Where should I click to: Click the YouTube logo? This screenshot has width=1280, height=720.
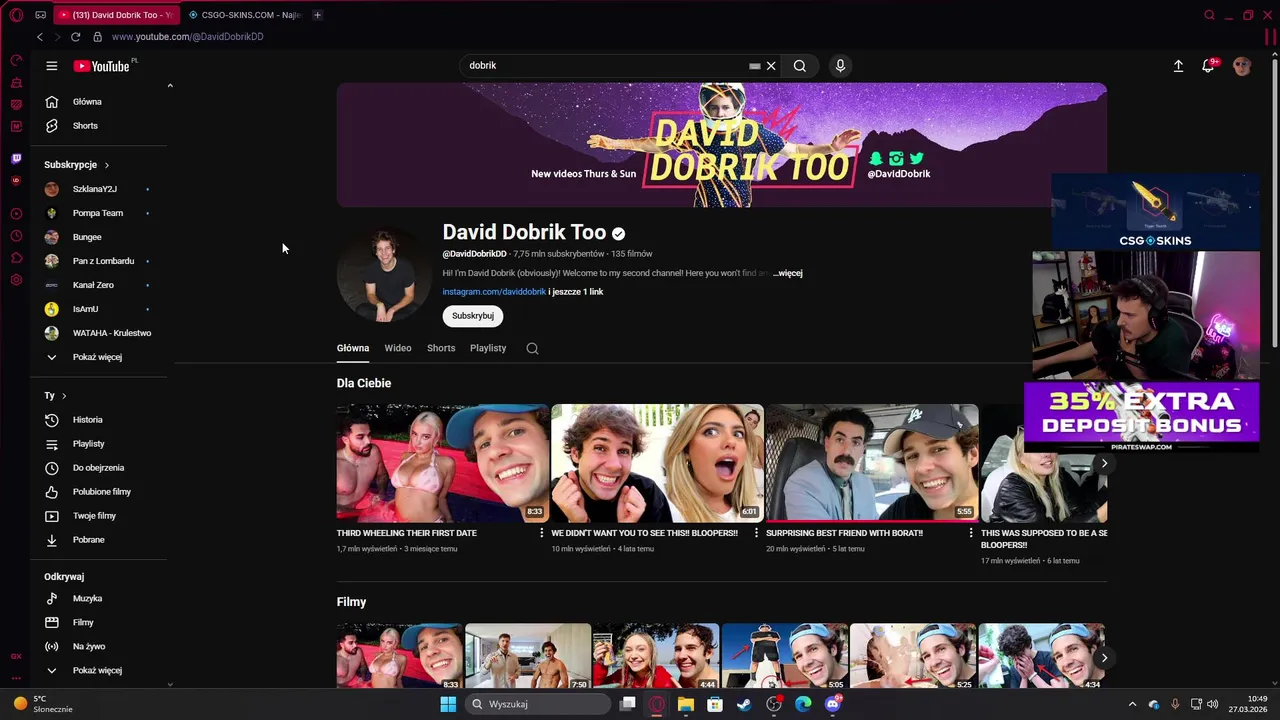point(104,66)
